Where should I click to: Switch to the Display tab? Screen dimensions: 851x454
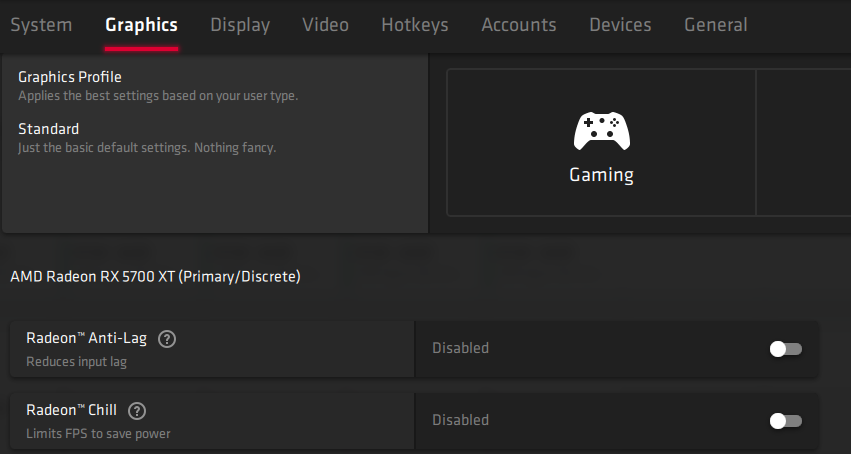(x=240, y=25)
